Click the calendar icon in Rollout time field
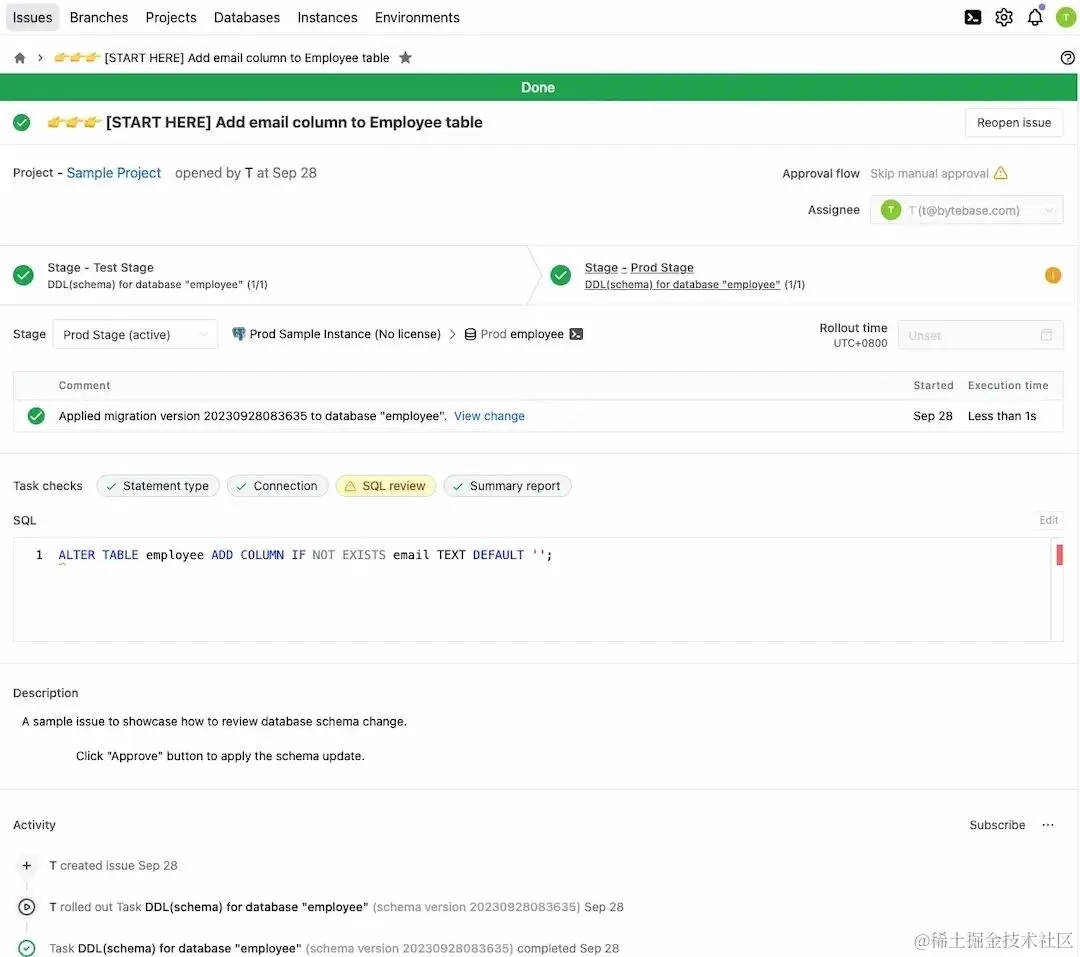The image size is (1080, 957). click(1046, 335)
